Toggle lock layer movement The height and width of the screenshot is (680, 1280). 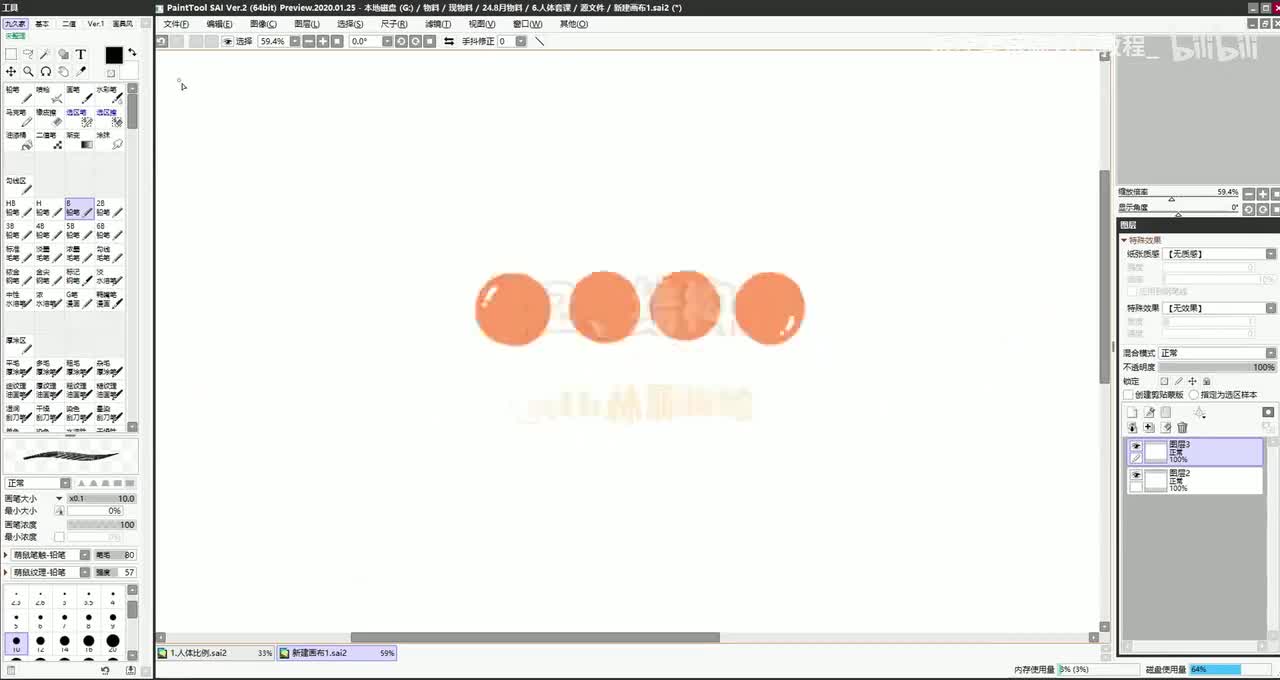tap(1192, 381)
